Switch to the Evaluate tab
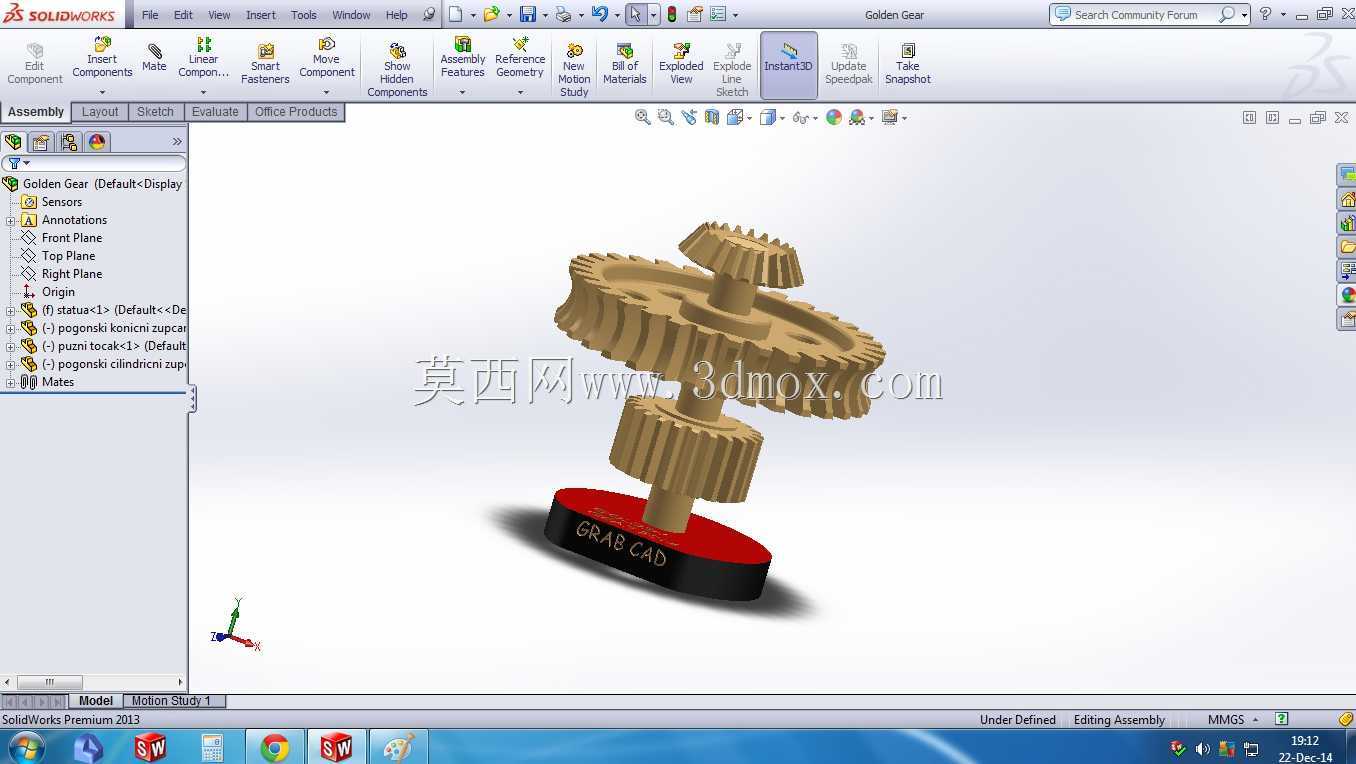The image size is (1356, 764). pos(215,112)
